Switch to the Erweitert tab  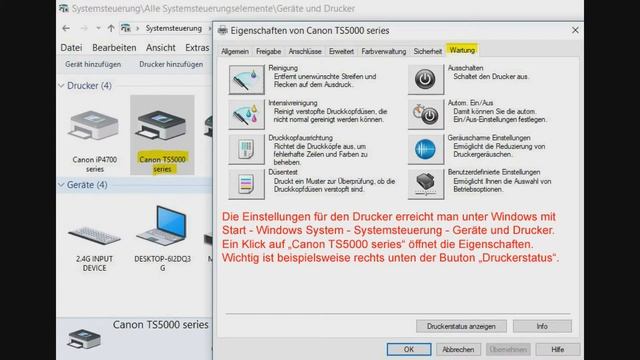pyautogui.click(x=341, y=51)
